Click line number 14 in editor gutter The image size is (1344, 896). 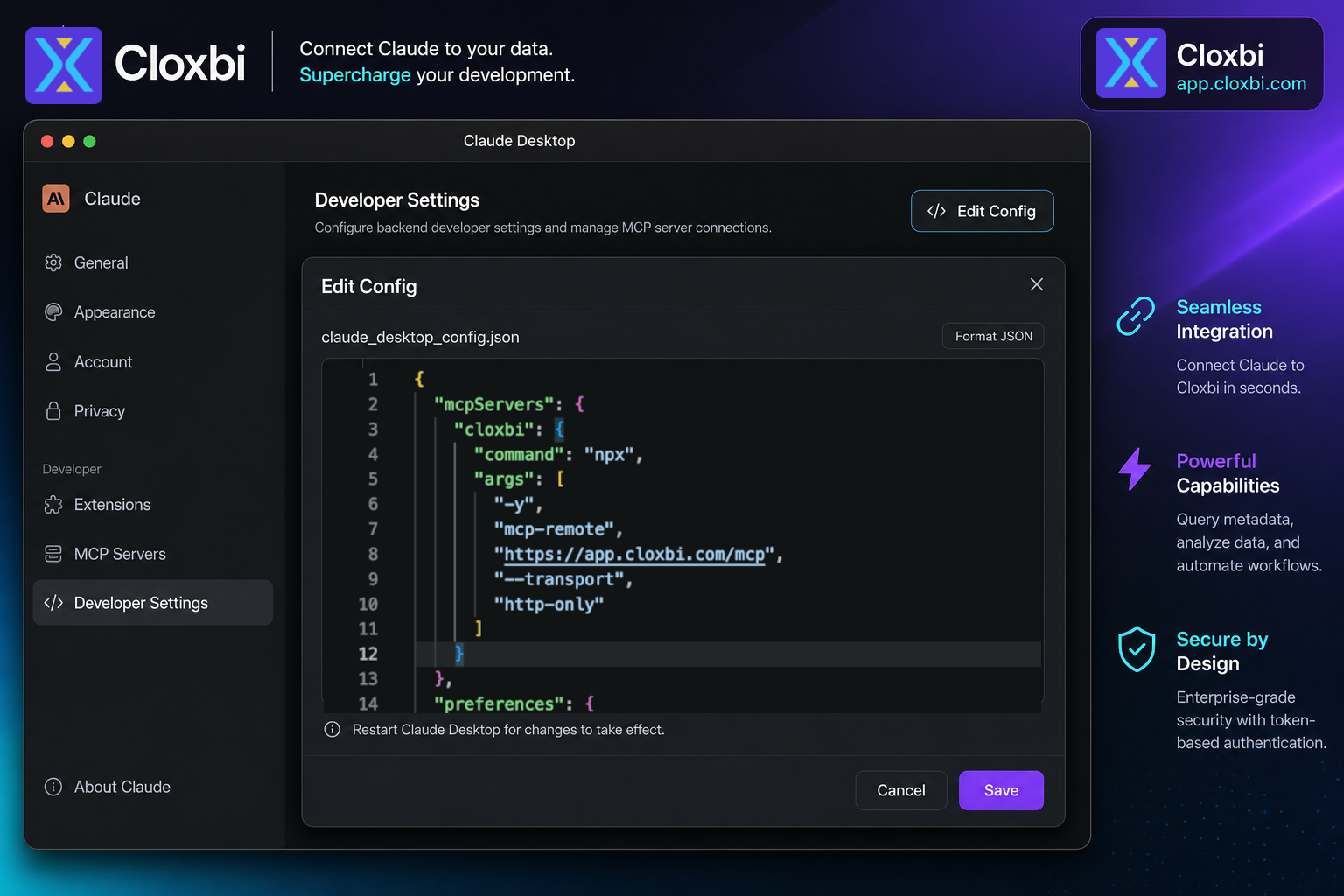pyautogui.click(x=368, y=703)
